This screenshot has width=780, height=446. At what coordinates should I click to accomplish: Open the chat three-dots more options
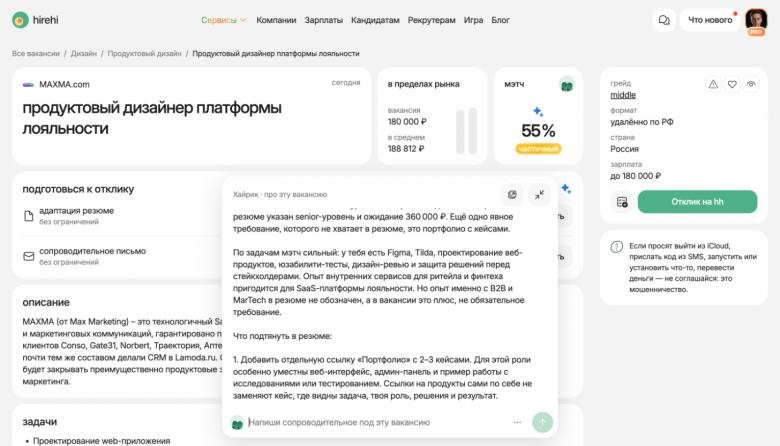click(517, 422)
